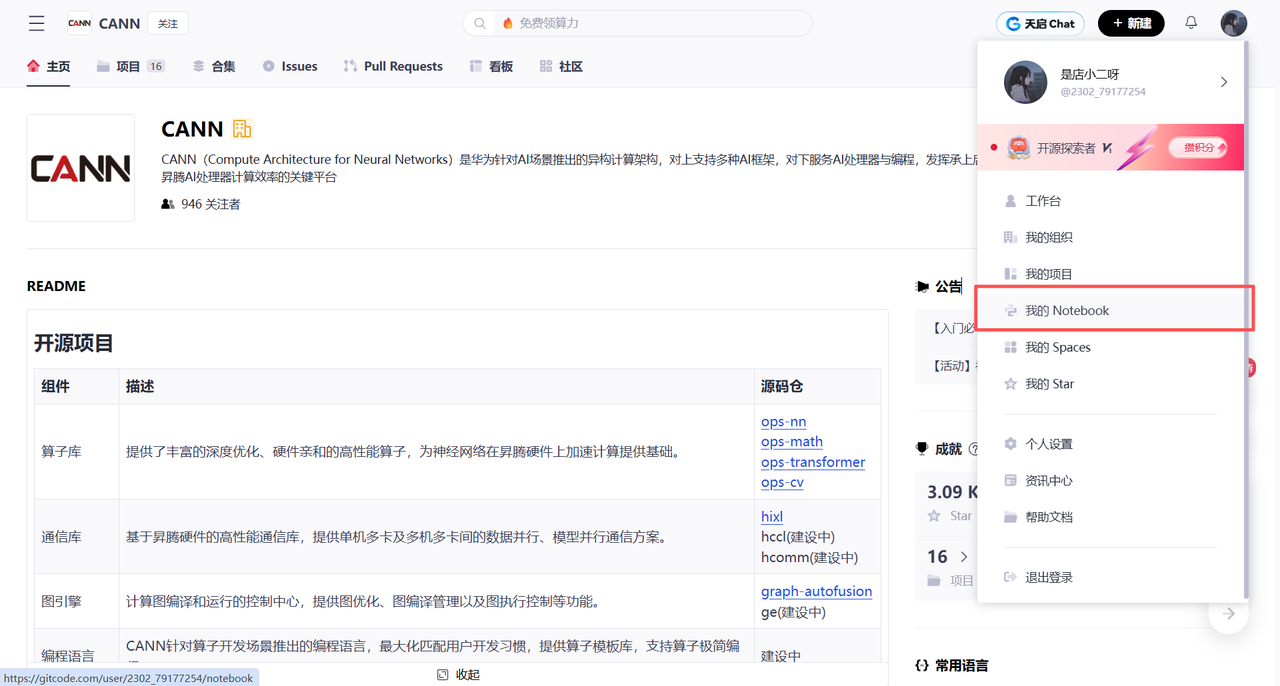Click the 通信库 table cell
This screenshot has width=1280, height=686.
point(76,537)
